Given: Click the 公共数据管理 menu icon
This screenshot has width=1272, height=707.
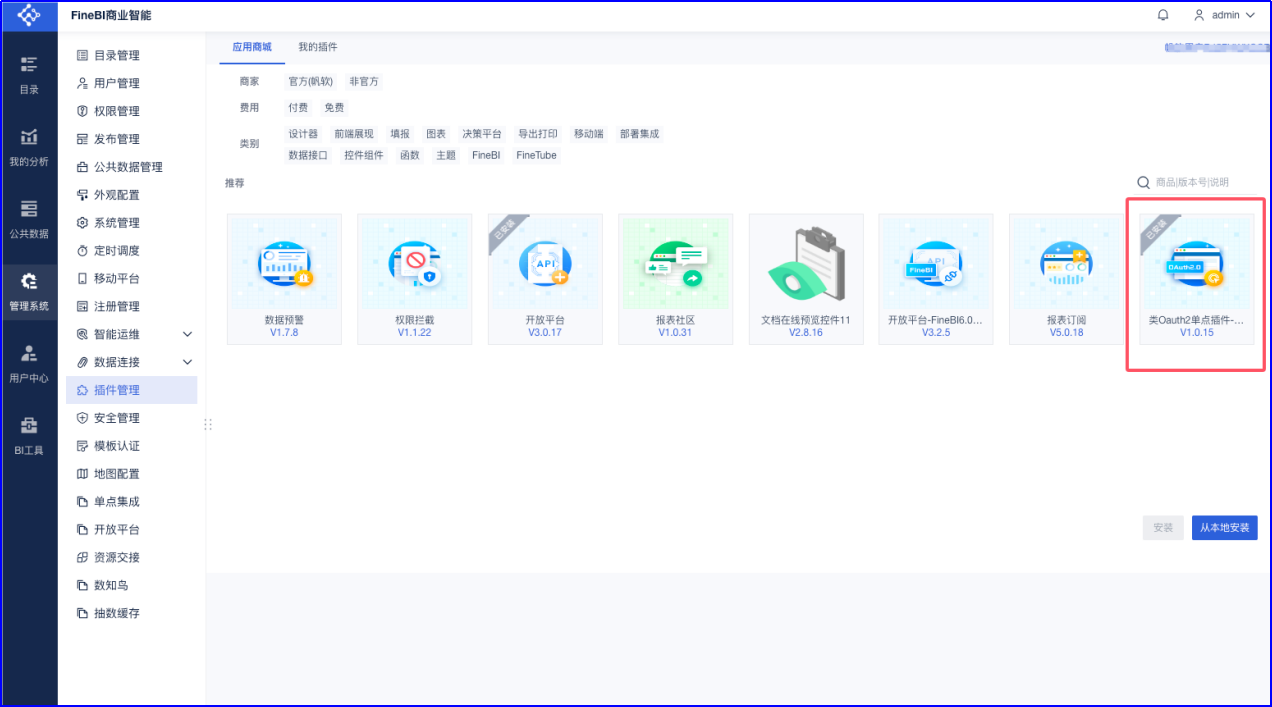Looking at the screenshot, I should [x=83, y=167].
